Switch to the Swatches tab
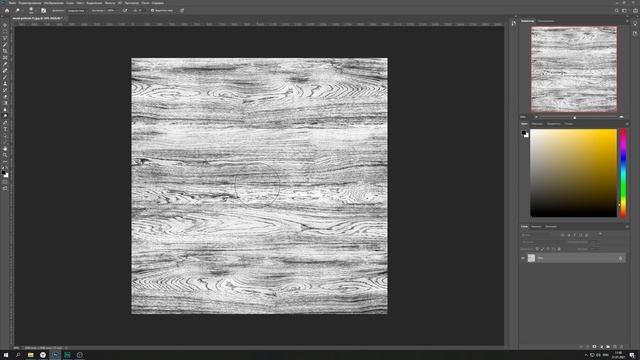This screenshot has height=360, width=640. point(537,124)
